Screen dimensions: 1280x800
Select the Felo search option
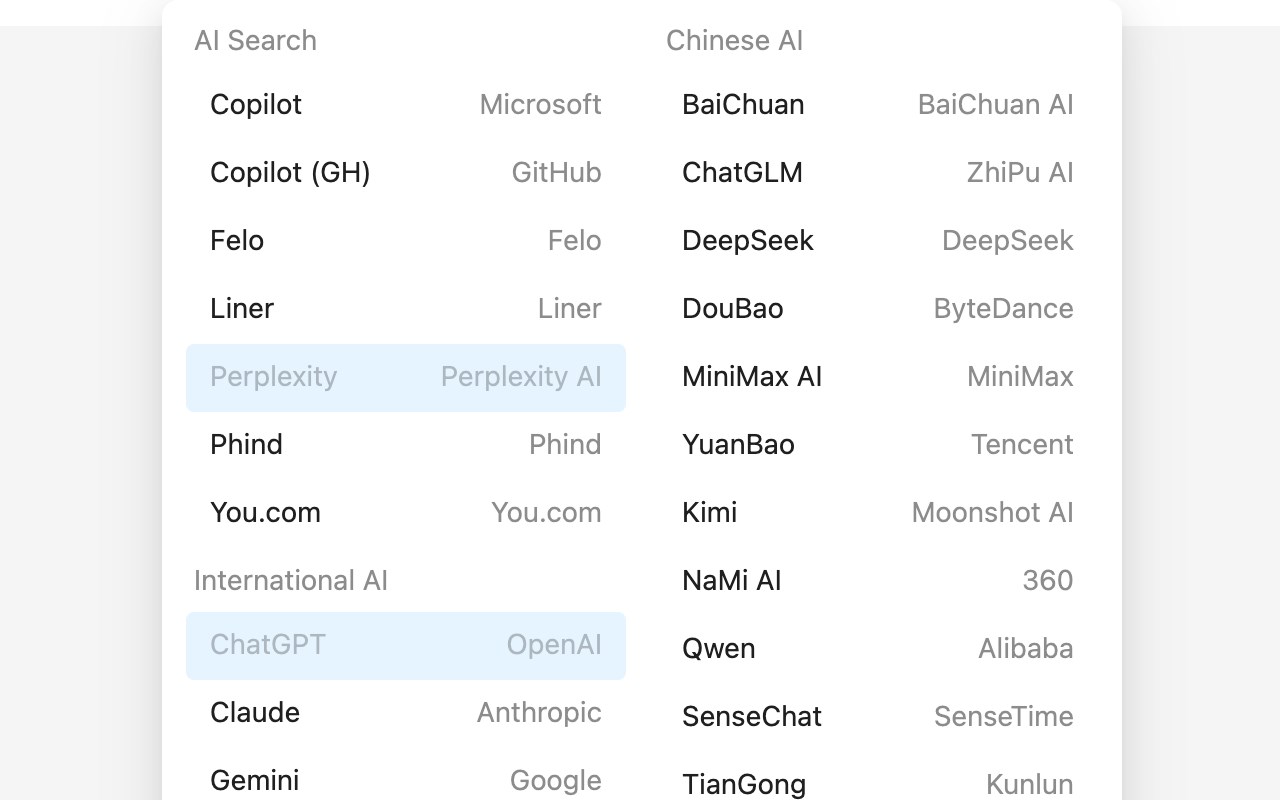(x=406, y=241)
